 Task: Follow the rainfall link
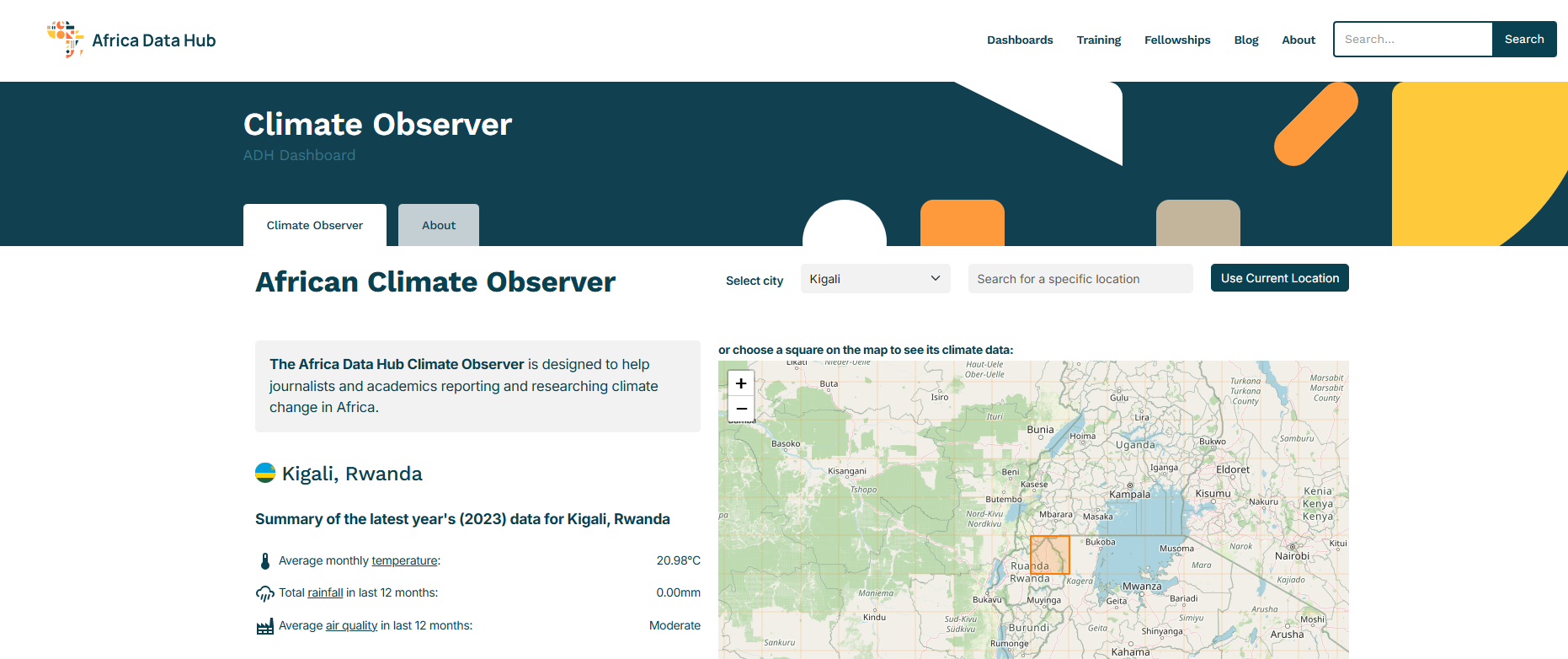pyautogui.click(x=325, y=592)
